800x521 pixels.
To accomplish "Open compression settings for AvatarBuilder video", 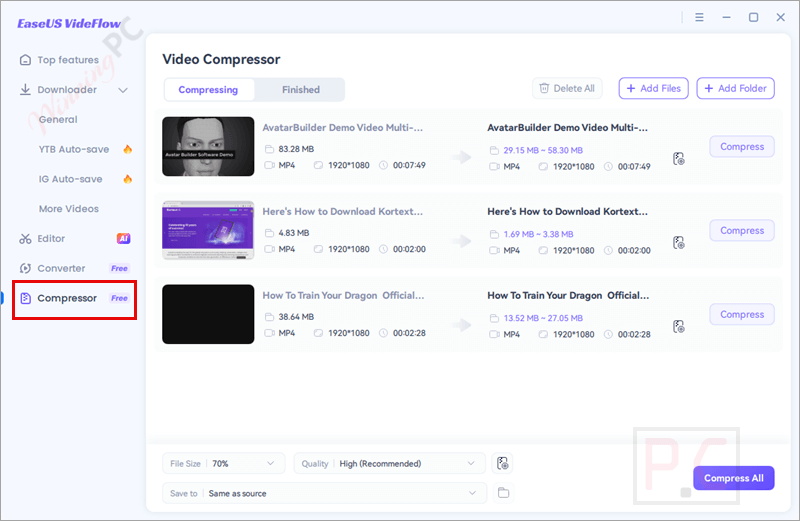I will [679, 159].
